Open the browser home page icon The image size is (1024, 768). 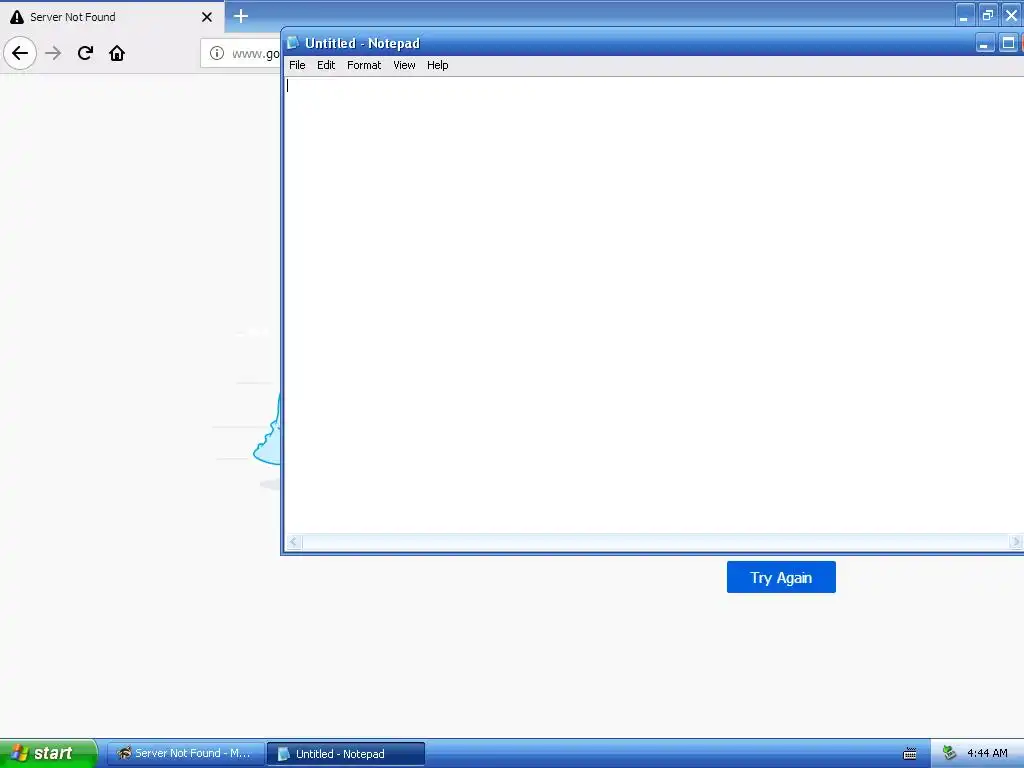pos(117,53)
